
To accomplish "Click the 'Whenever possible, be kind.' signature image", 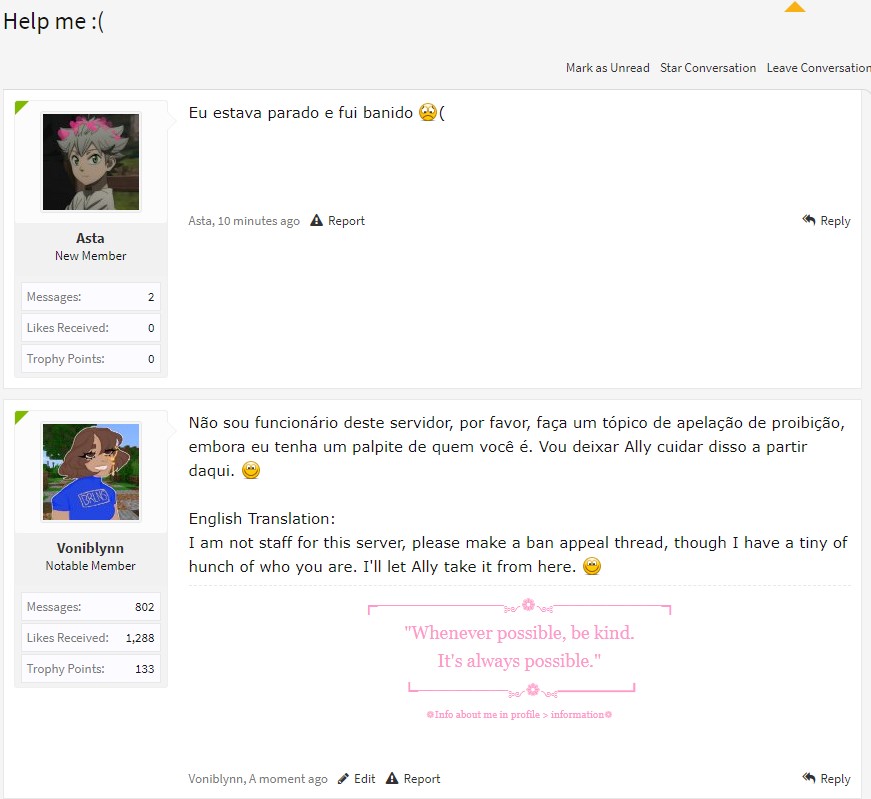I will coord(519,647).
